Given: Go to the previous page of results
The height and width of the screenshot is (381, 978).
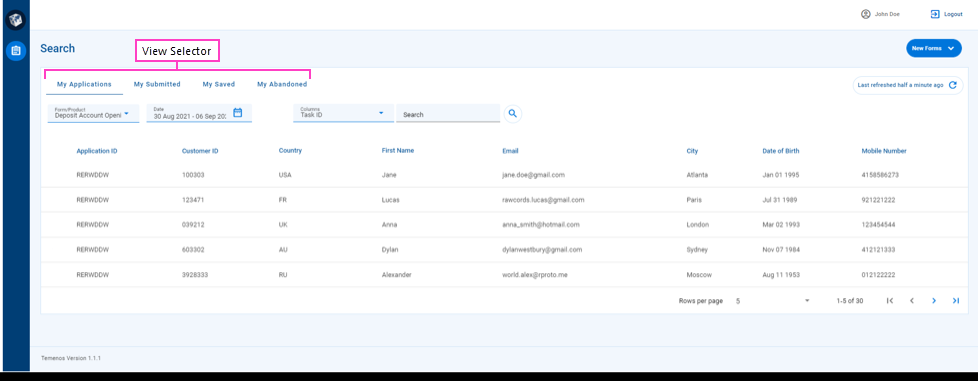Looking at the screenshot, I should (x=911, y=301).
